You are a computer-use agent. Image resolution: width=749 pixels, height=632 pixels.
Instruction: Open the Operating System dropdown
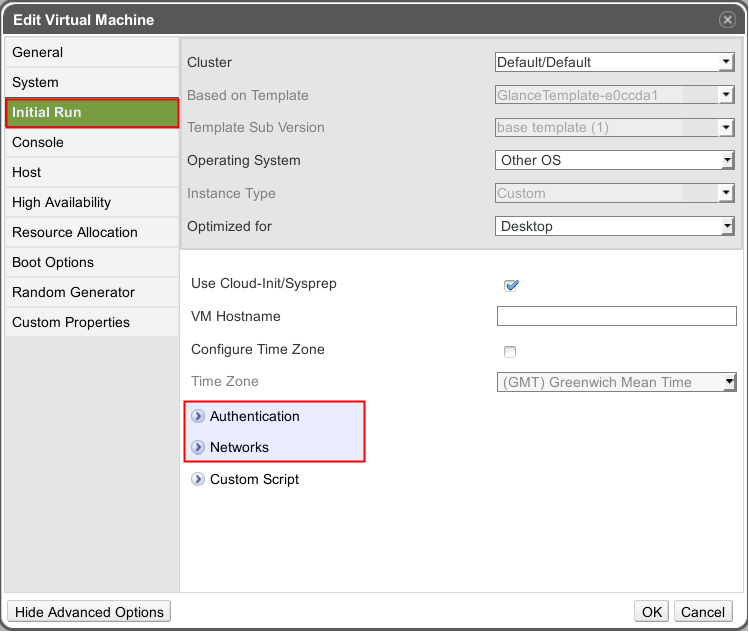615,160
